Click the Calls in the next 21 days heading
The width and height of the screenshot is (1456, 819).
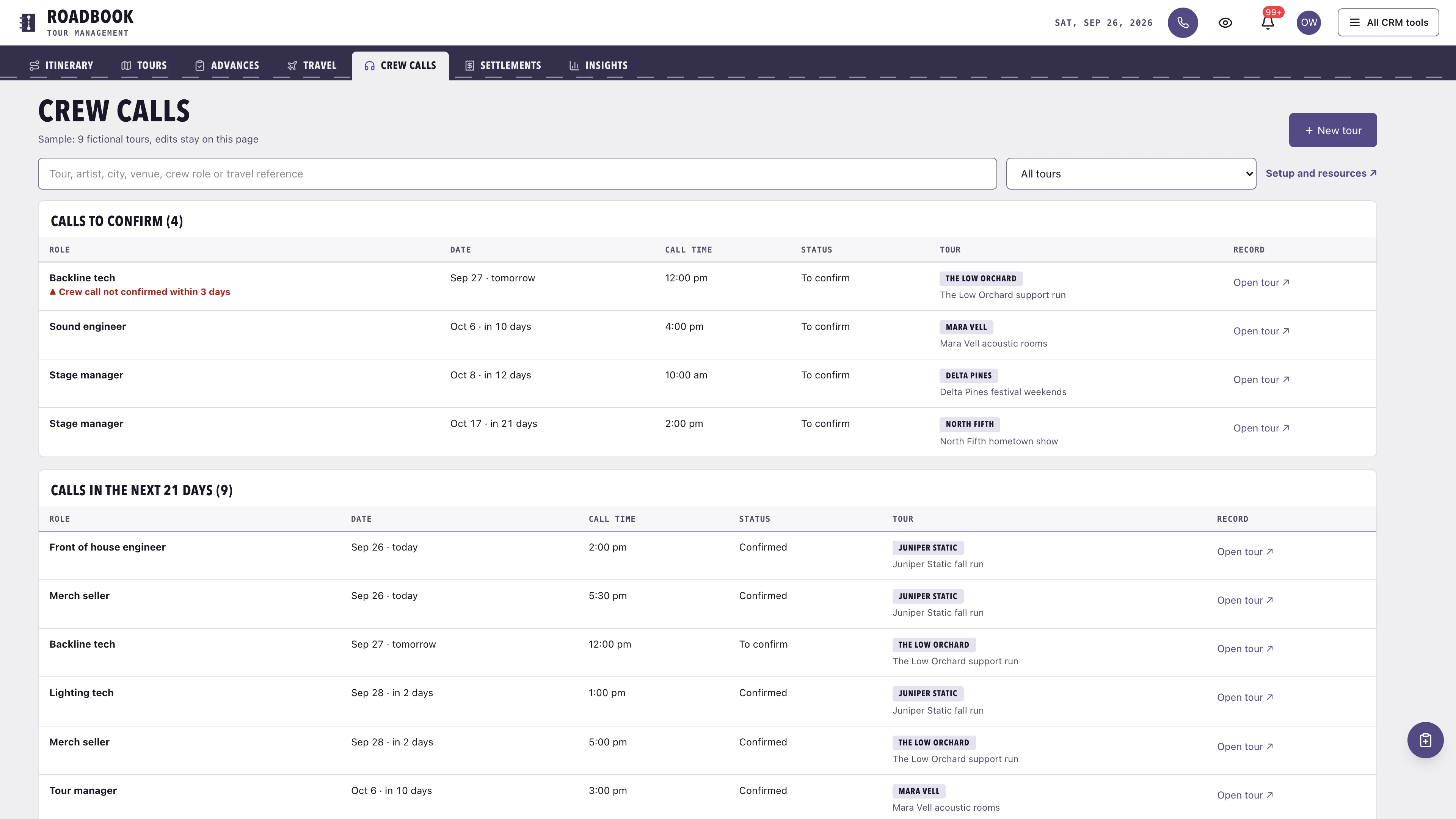tap(142, 490)
